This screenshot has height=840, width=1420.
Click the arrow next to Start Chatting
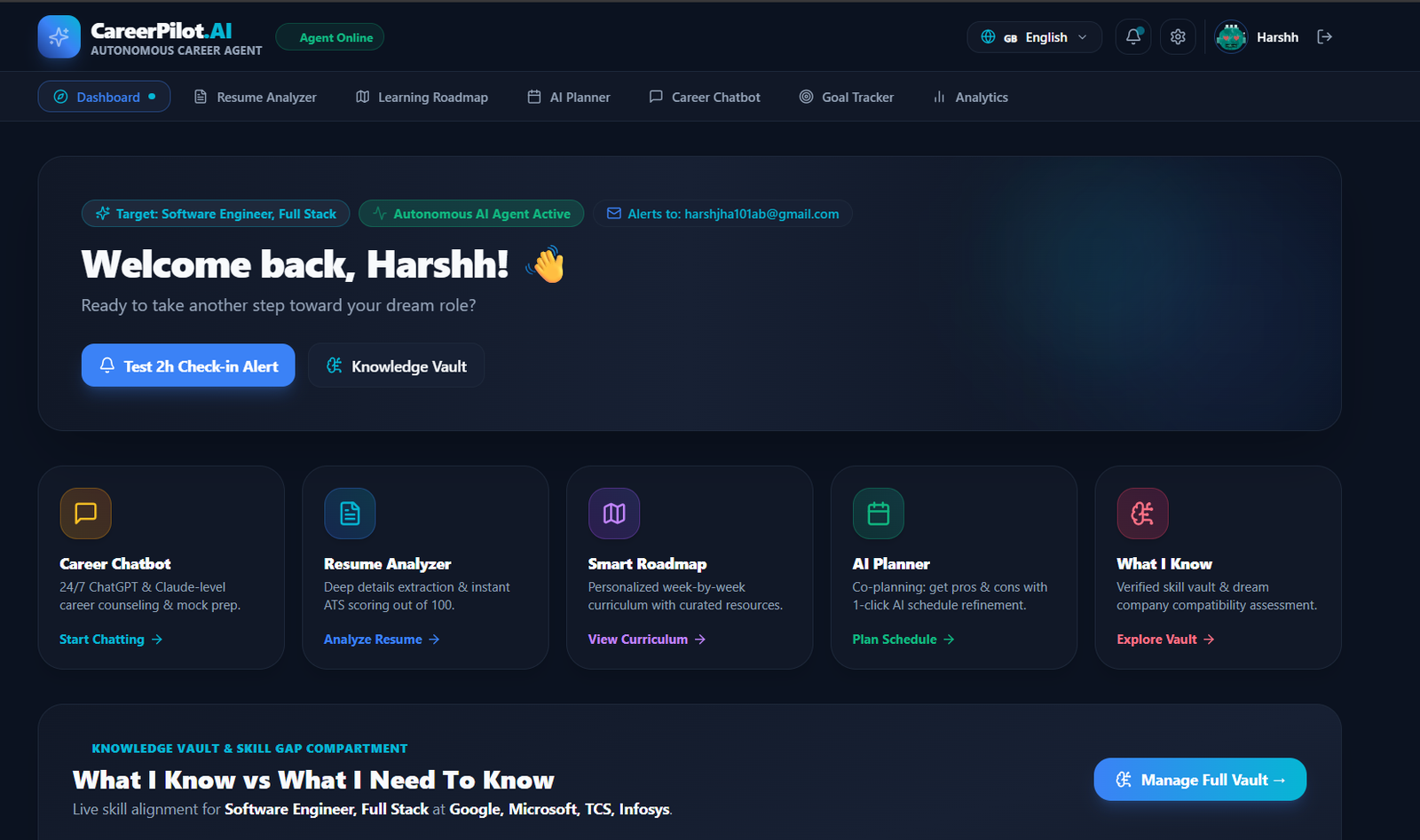click(x=157, y=640)
